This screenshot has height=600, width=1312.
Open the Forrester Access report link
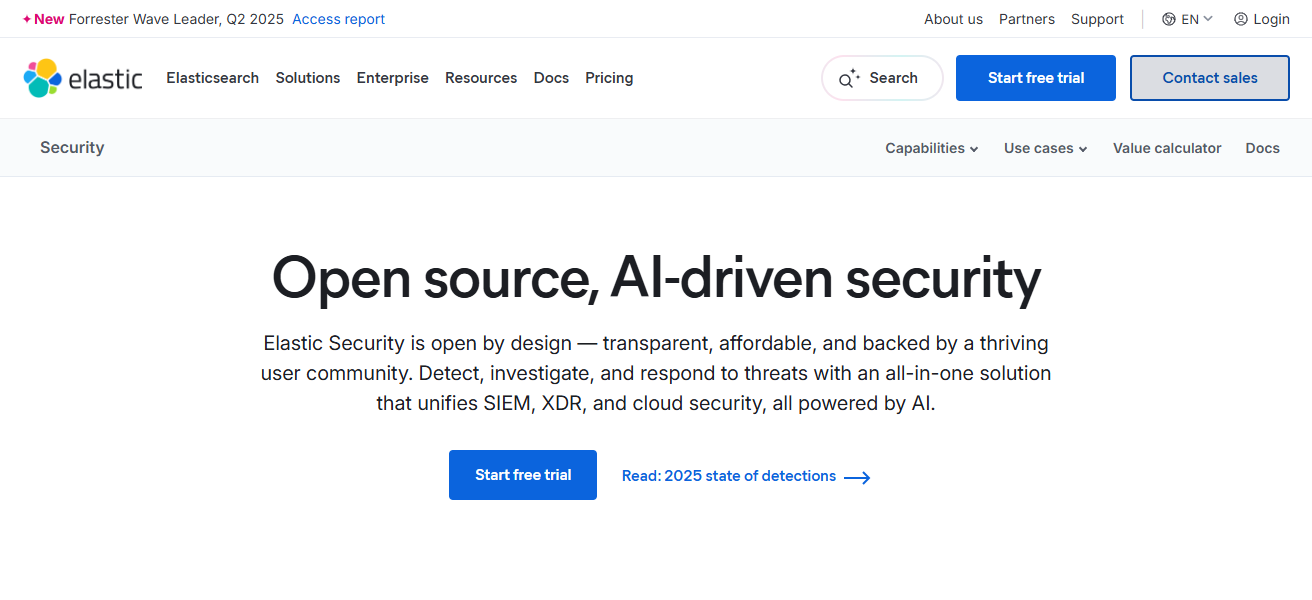338,18
